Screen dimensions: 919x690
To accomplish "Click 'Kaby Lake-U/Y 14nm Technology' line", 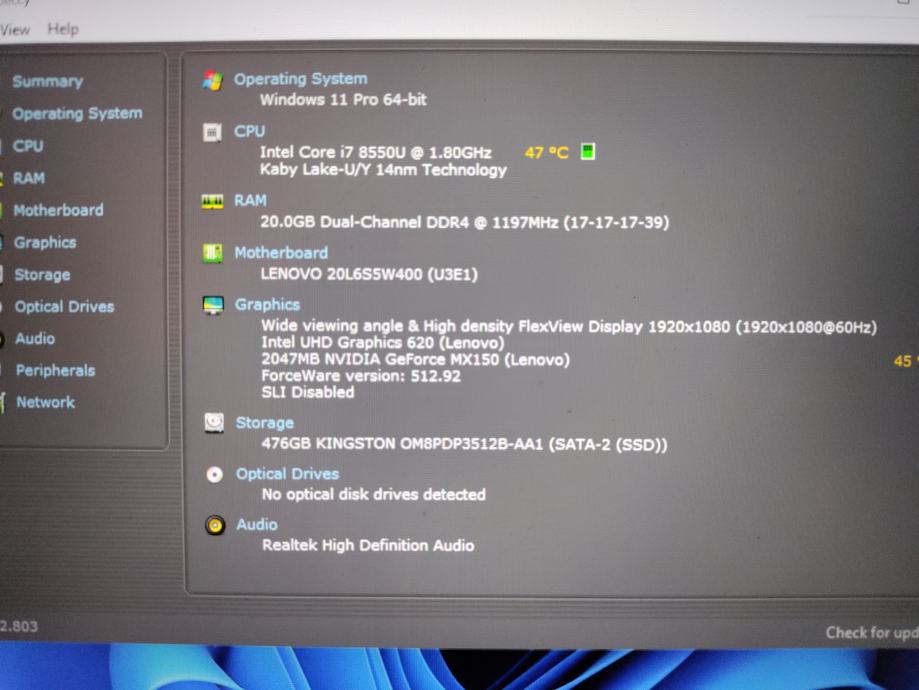I will (x=384, y=170).
